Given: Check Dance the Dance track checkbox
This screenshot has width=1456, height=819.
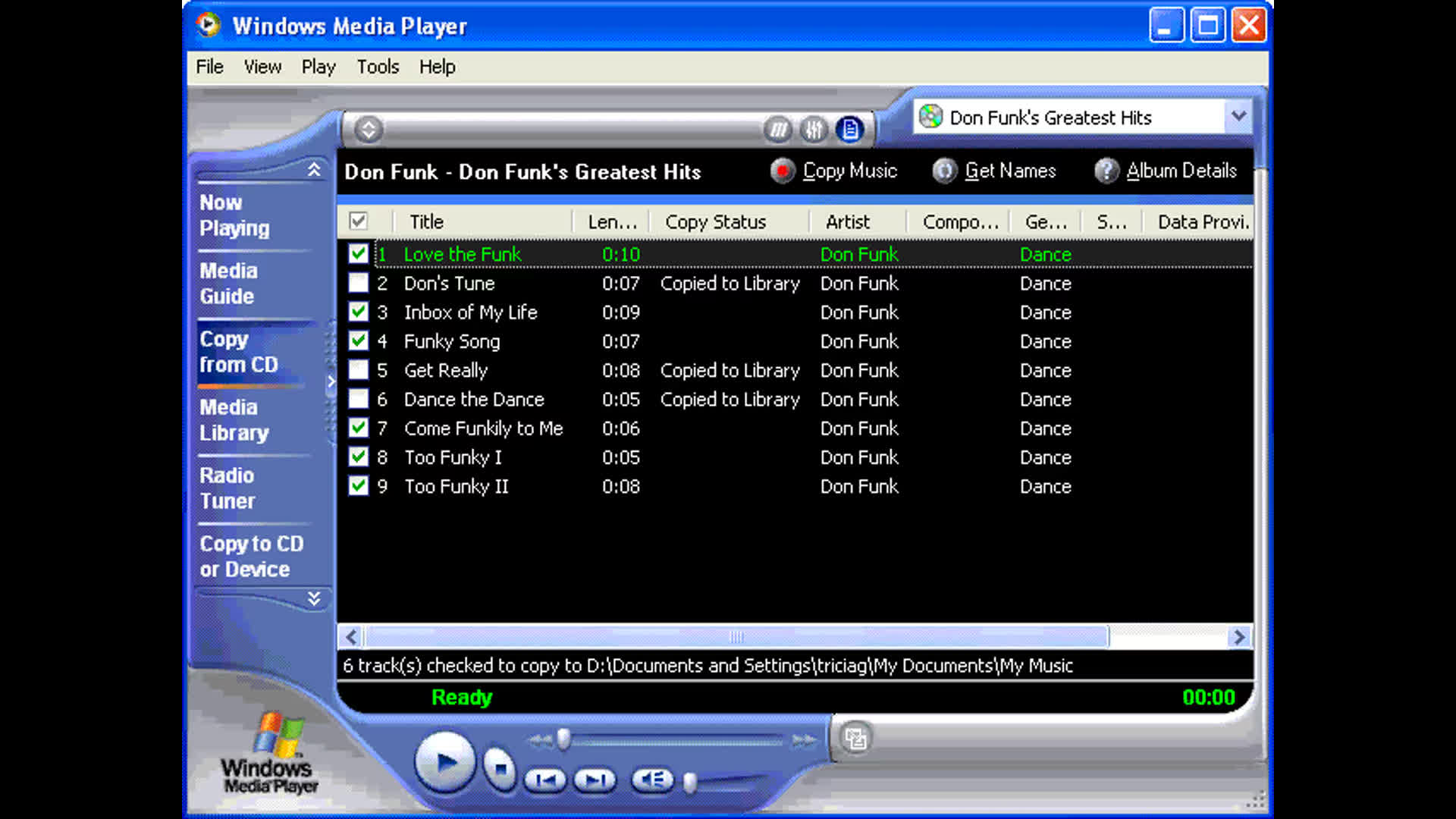Looking at the screenshot, I should pos(358,399).
